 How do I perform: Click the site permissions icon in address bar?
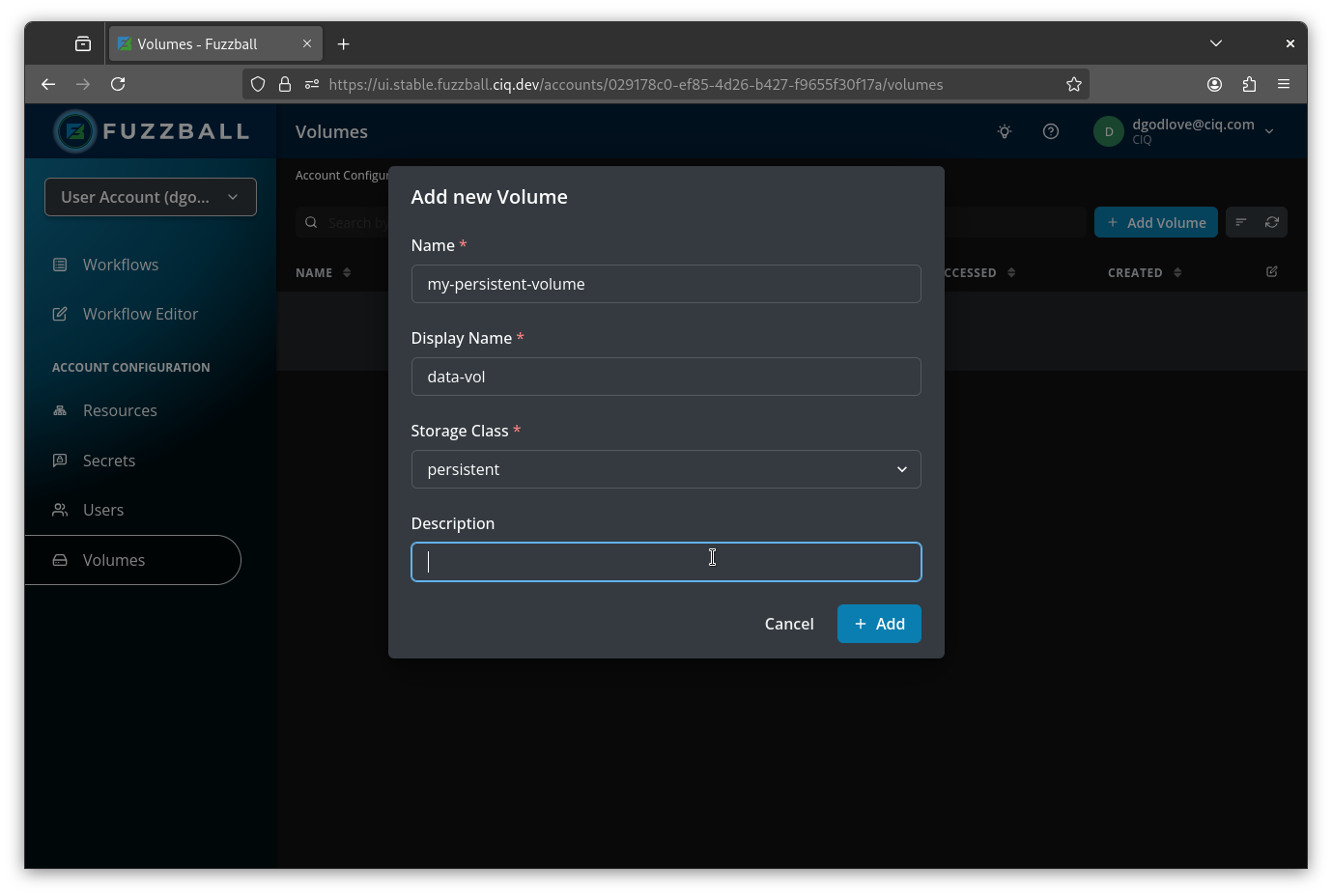[x=312, y=84]
